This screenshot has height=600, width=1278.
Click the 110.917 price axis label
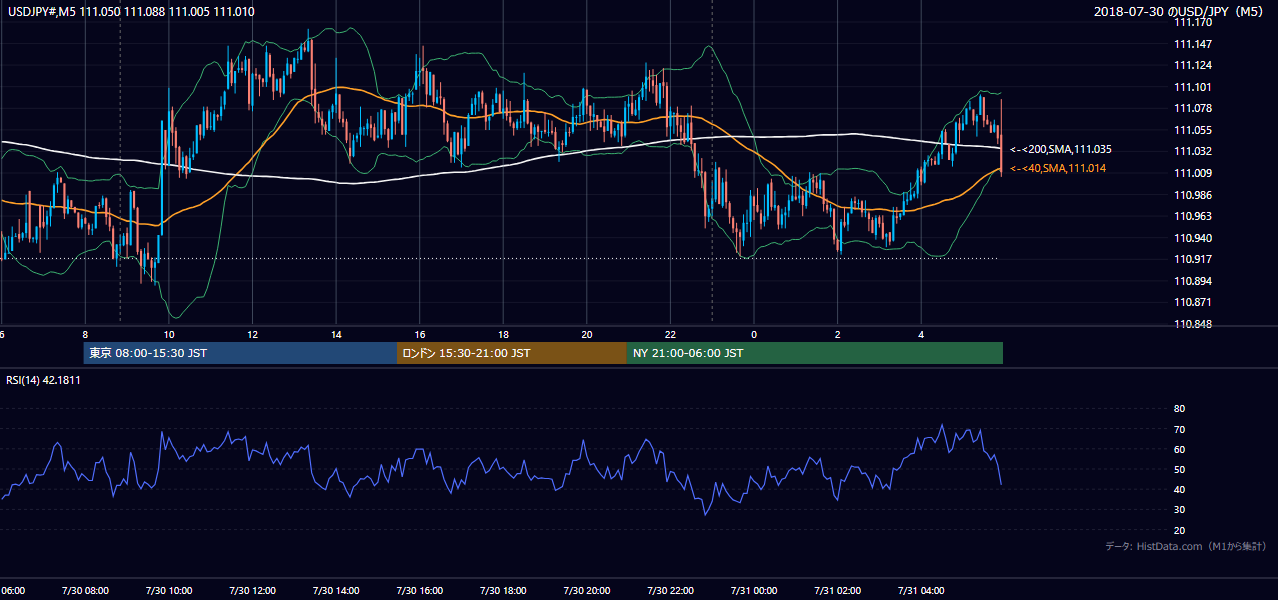(1193, 259)
